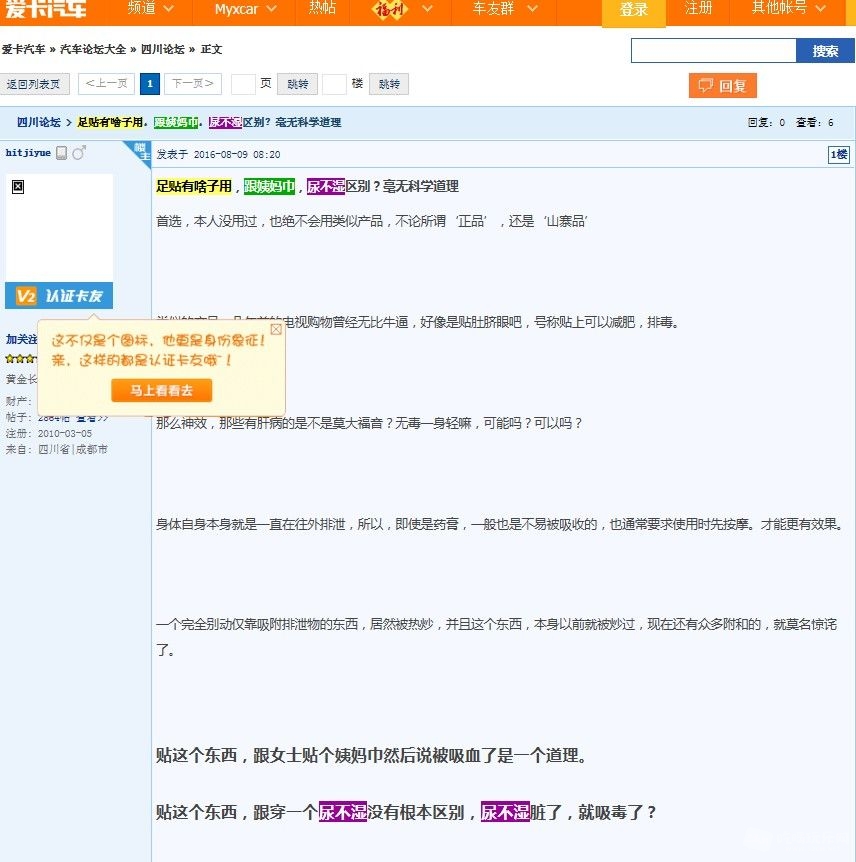Click the 回复: 0 counter

(766, 123)
